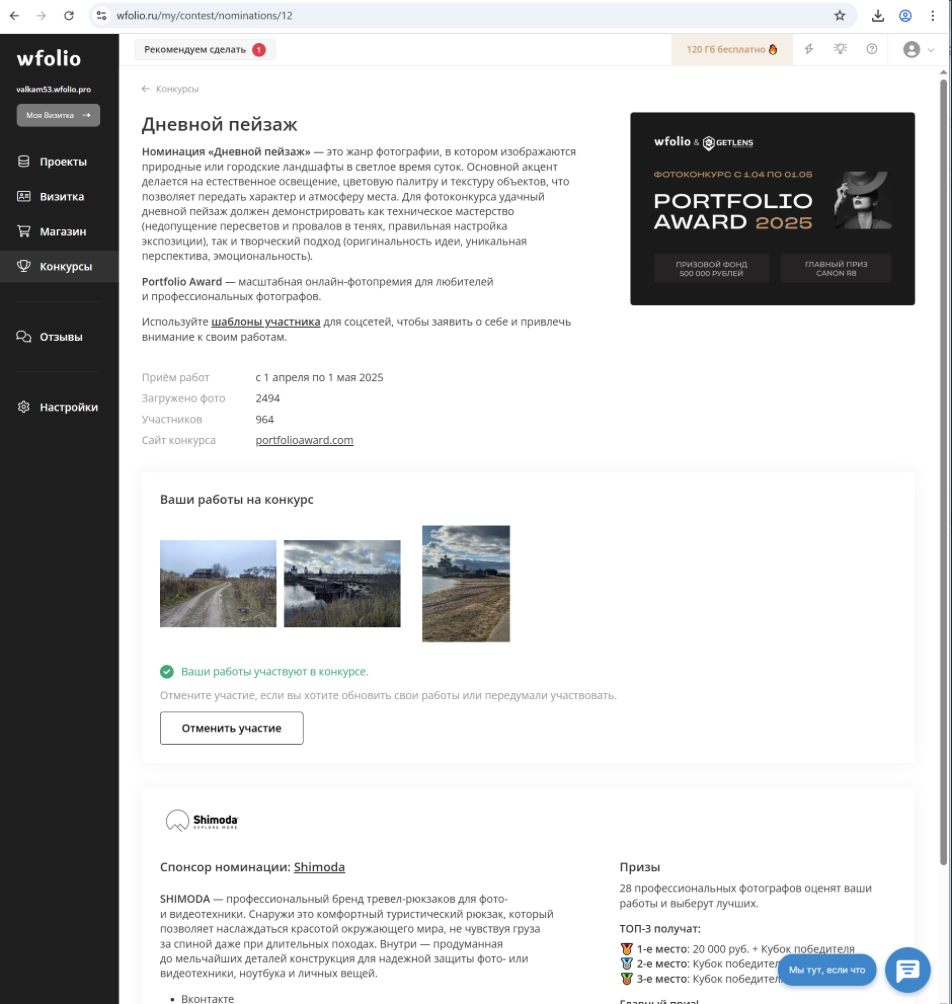Open vertical shoreline photo thumbnail
This screenshot has width=952, height=1004.
coord(466,583)
